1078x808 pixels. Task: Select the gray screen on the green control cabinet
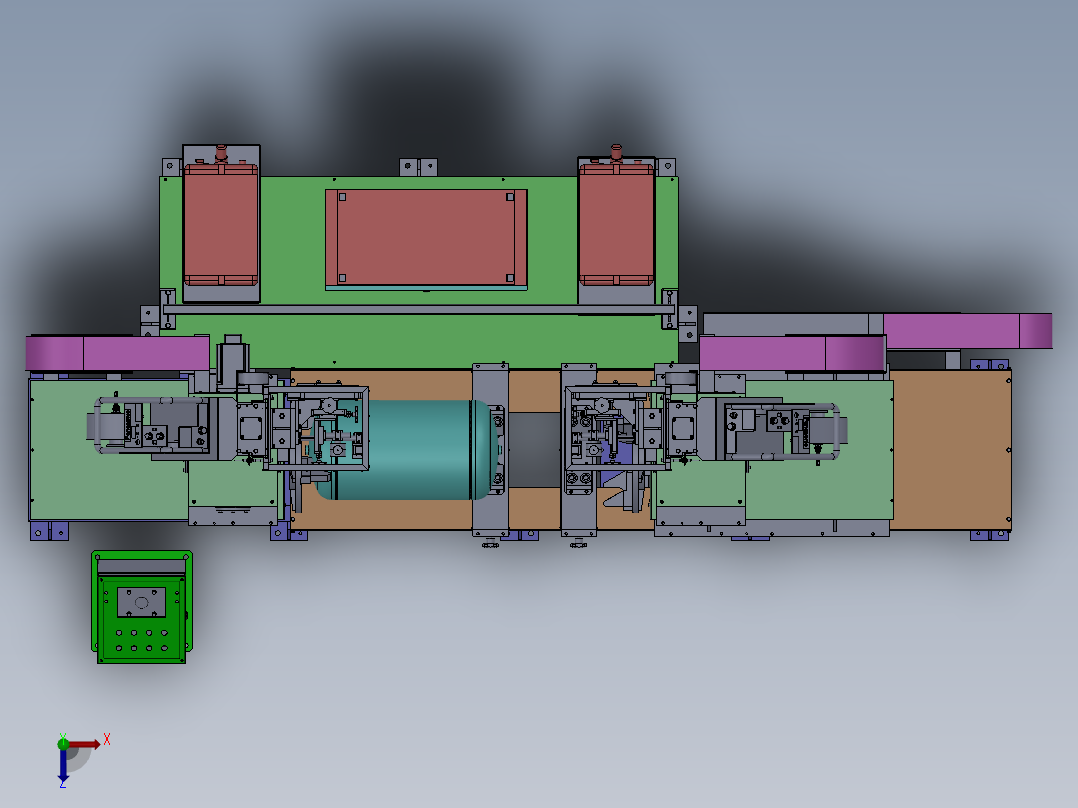point(142,602)
